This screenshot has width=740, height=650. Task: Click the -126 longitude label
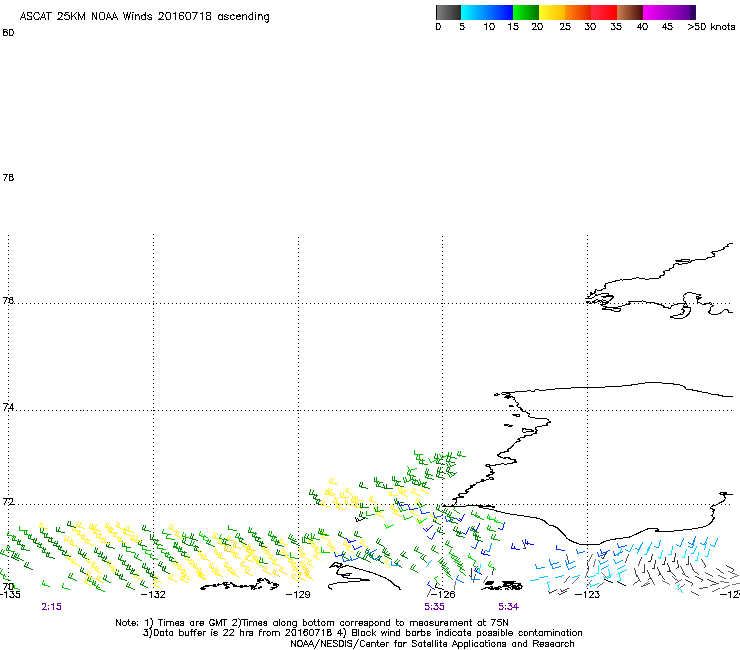point(443,594)
